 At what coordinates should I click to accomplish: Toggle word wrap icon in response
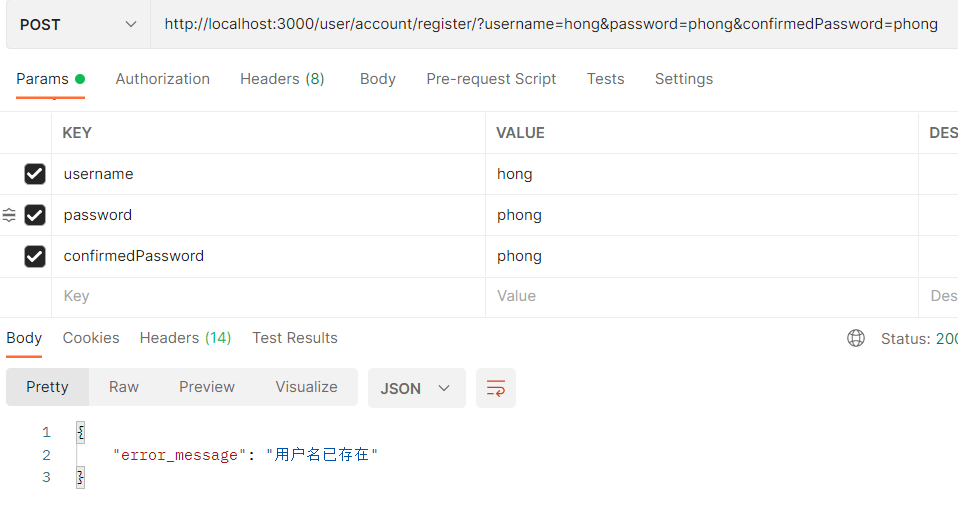(x=495, y=388)
